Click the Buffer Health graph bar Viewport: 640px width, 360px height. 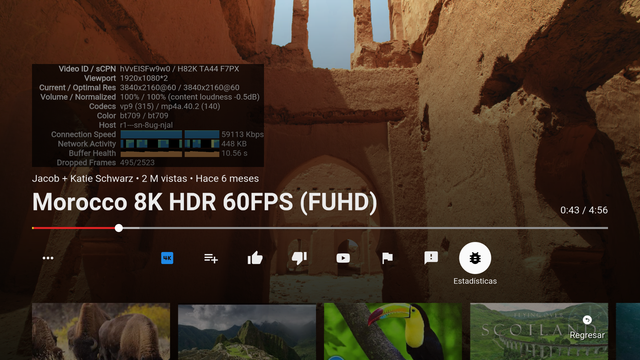170,154
